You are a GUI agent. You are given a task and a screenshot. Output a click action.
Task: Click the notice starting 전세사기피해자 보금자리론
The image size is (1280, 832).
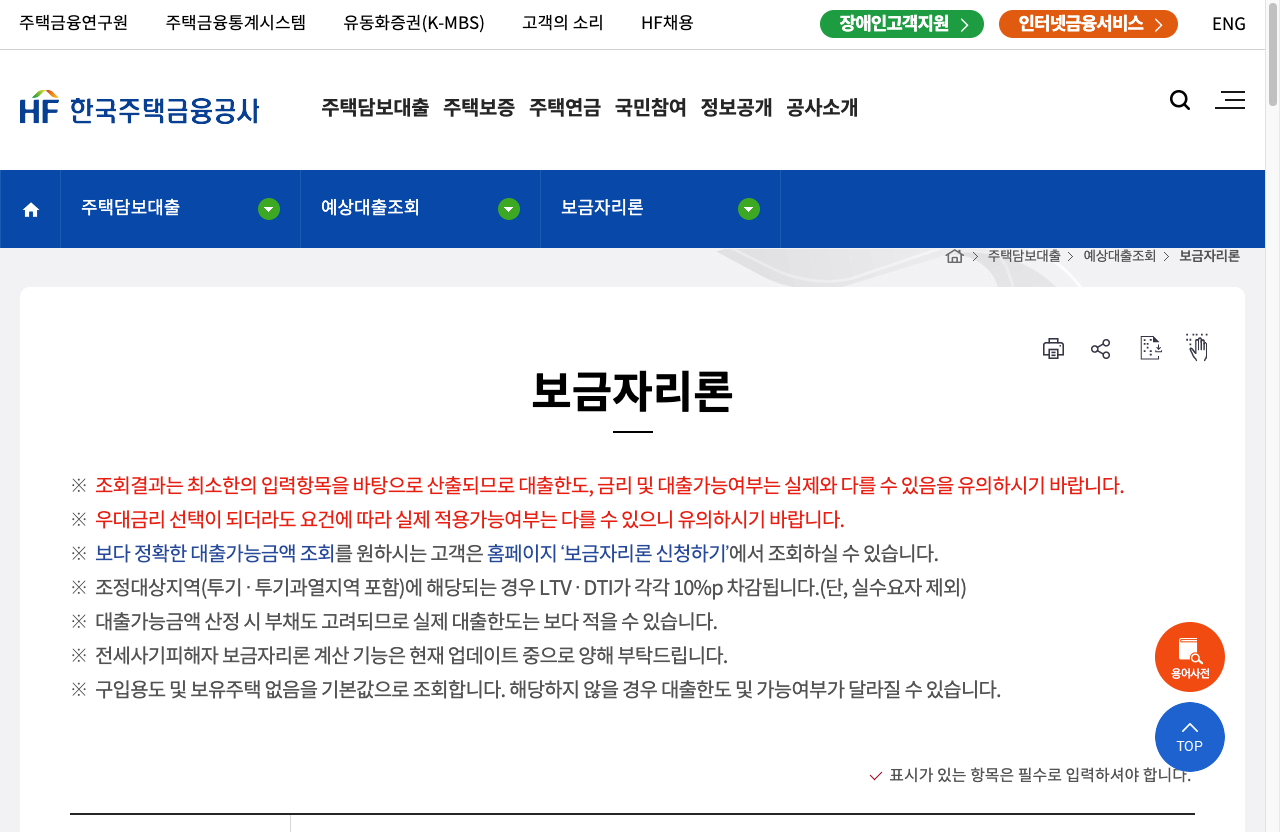coord(411,655)
